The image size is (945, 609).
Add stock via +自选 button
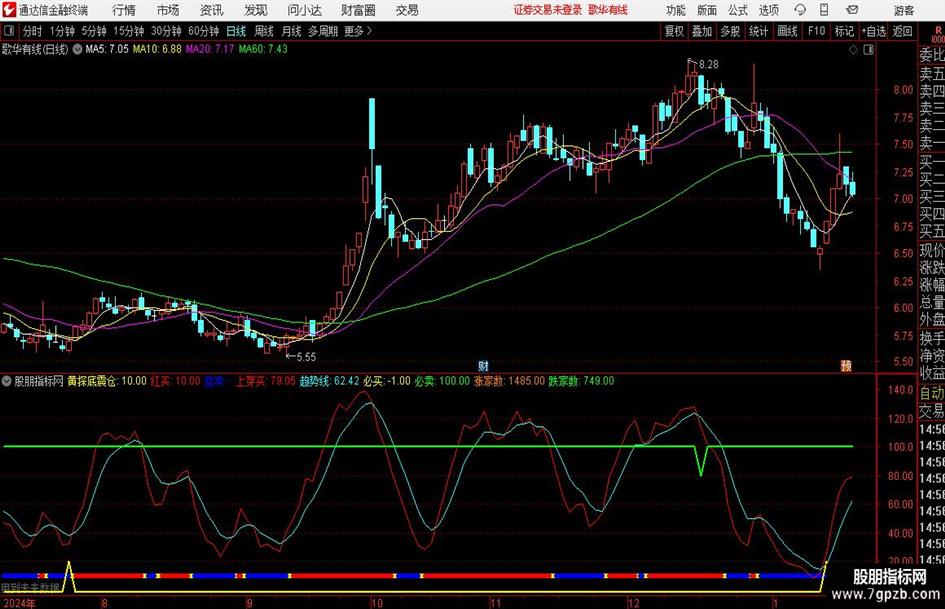[x=874, y=31]
